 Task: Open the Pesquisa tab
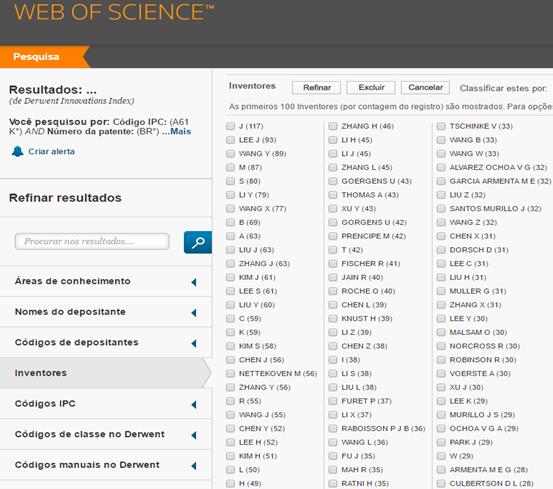click(36, 57)
